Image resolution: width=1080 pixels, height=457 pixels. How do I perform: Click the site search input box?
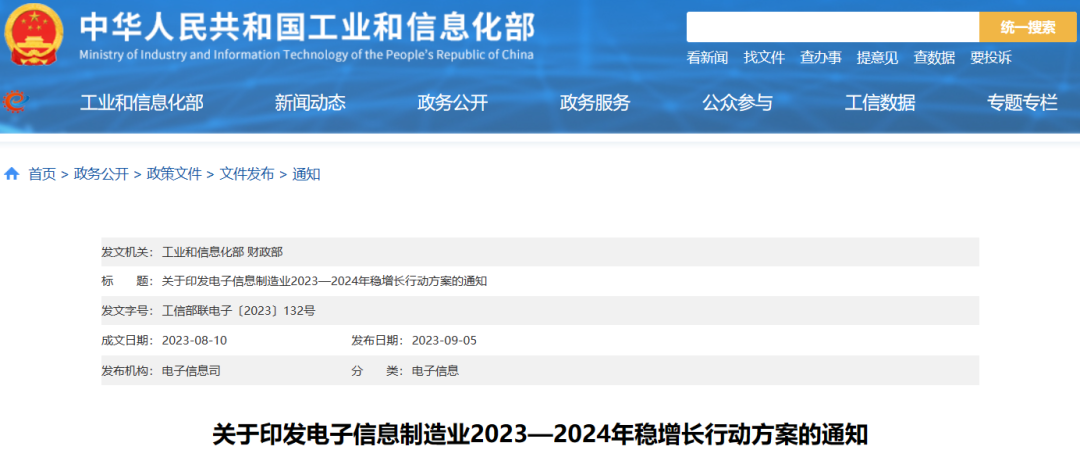click(x=833, y=27)
